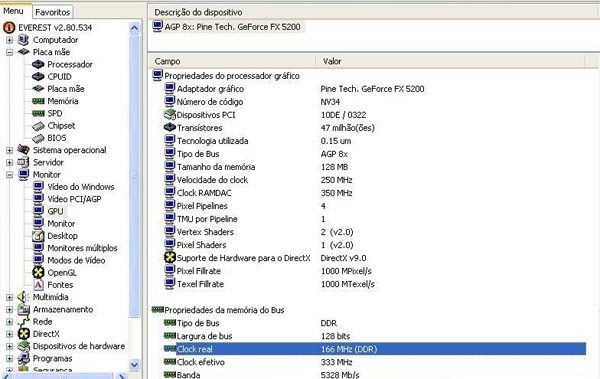Collapse the Placa mãe tree node
The image size is (600, 379).
point(10,52)
